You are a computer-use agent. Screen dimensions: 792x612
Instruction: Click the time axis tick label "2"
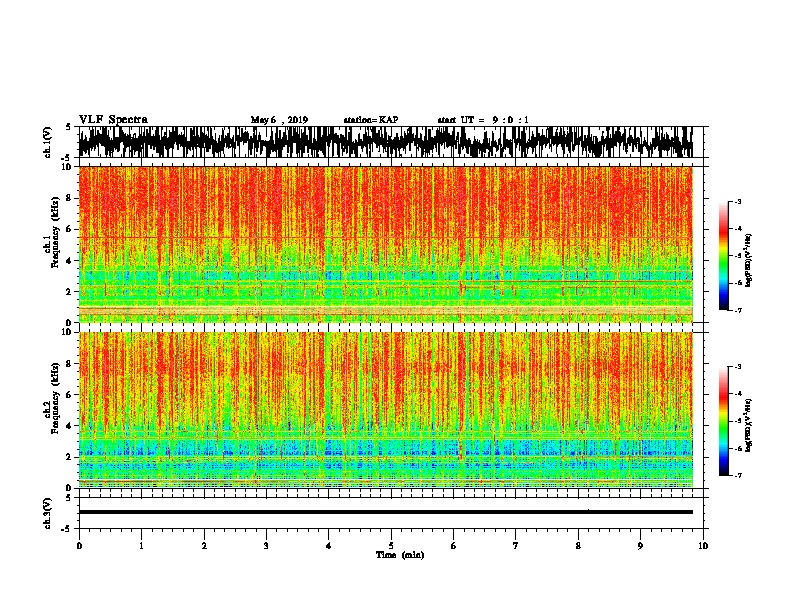point(204,546)
